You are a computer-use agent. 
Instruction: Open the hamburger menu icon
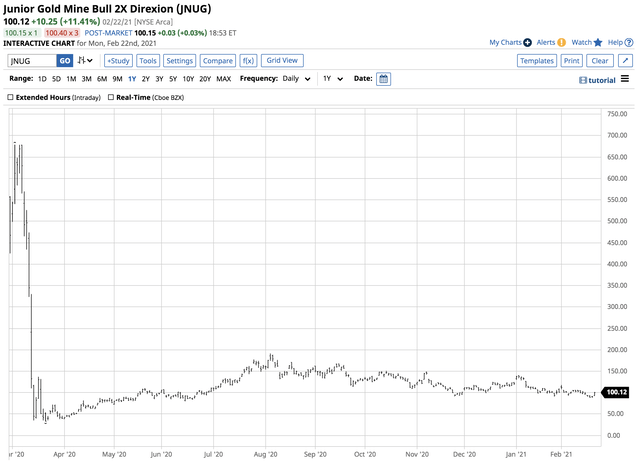[x=625, y=79]
